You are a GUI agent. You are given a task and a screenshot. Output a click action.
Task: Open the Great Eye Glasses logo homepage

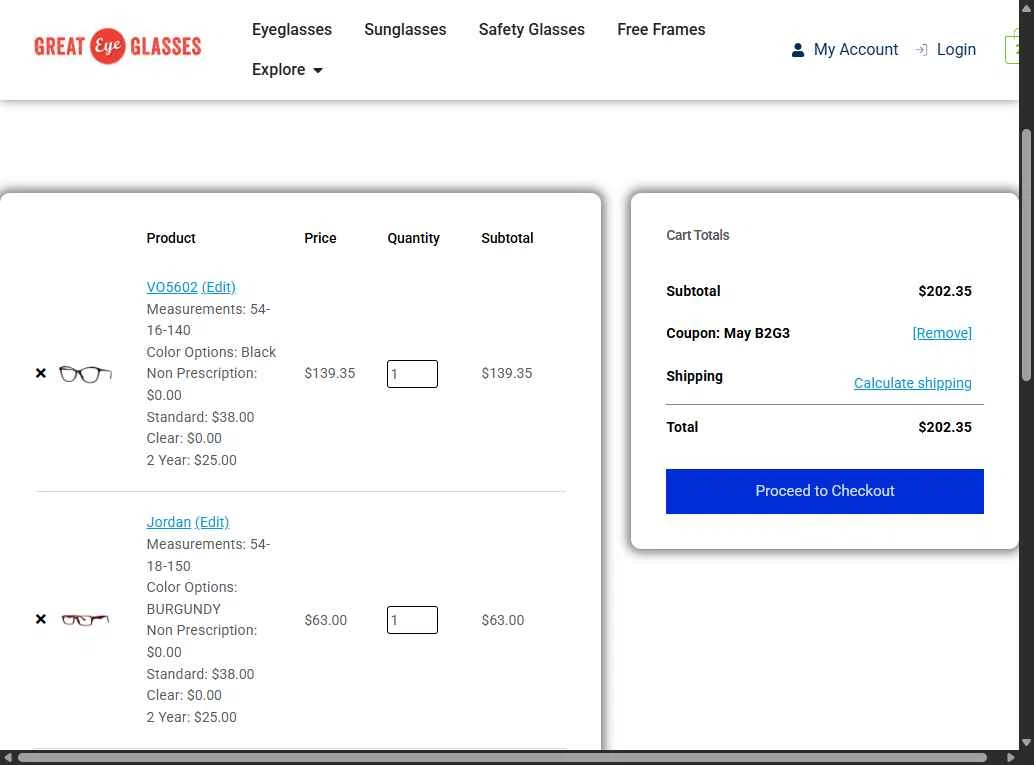tap(117, 46)
